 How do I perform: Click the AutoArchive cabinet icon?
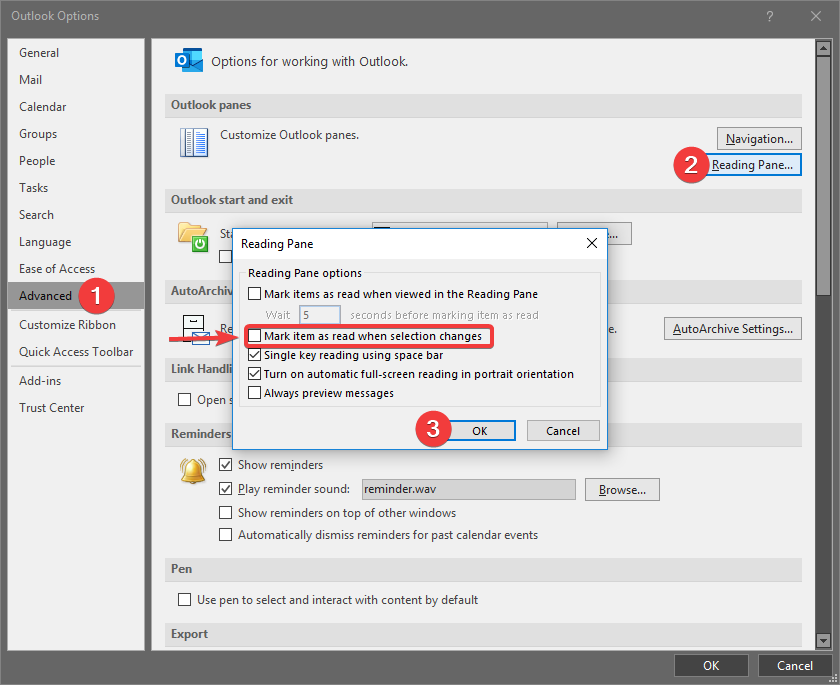[194, 329]
